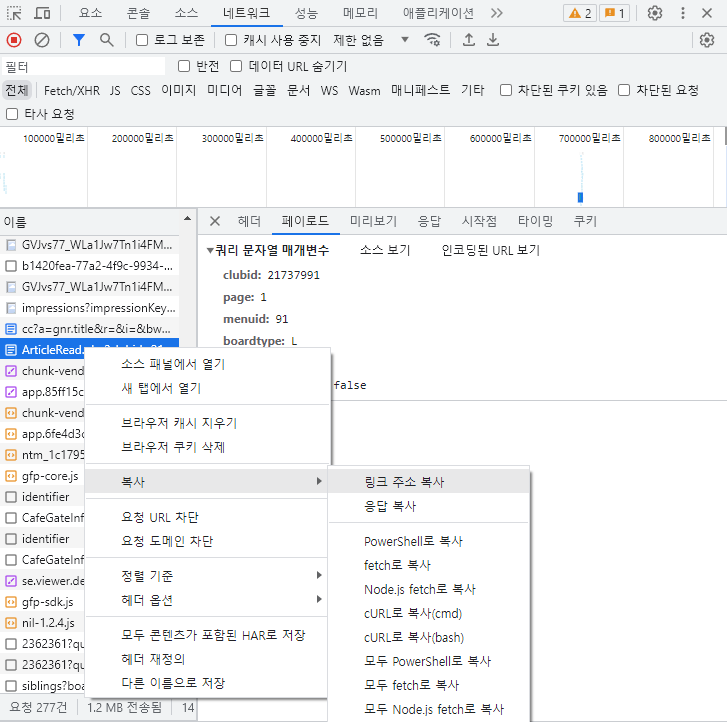Screen dimensions: 727x722
Task: Choose 링크 주소 복사
Action: (x=429, y=481)
